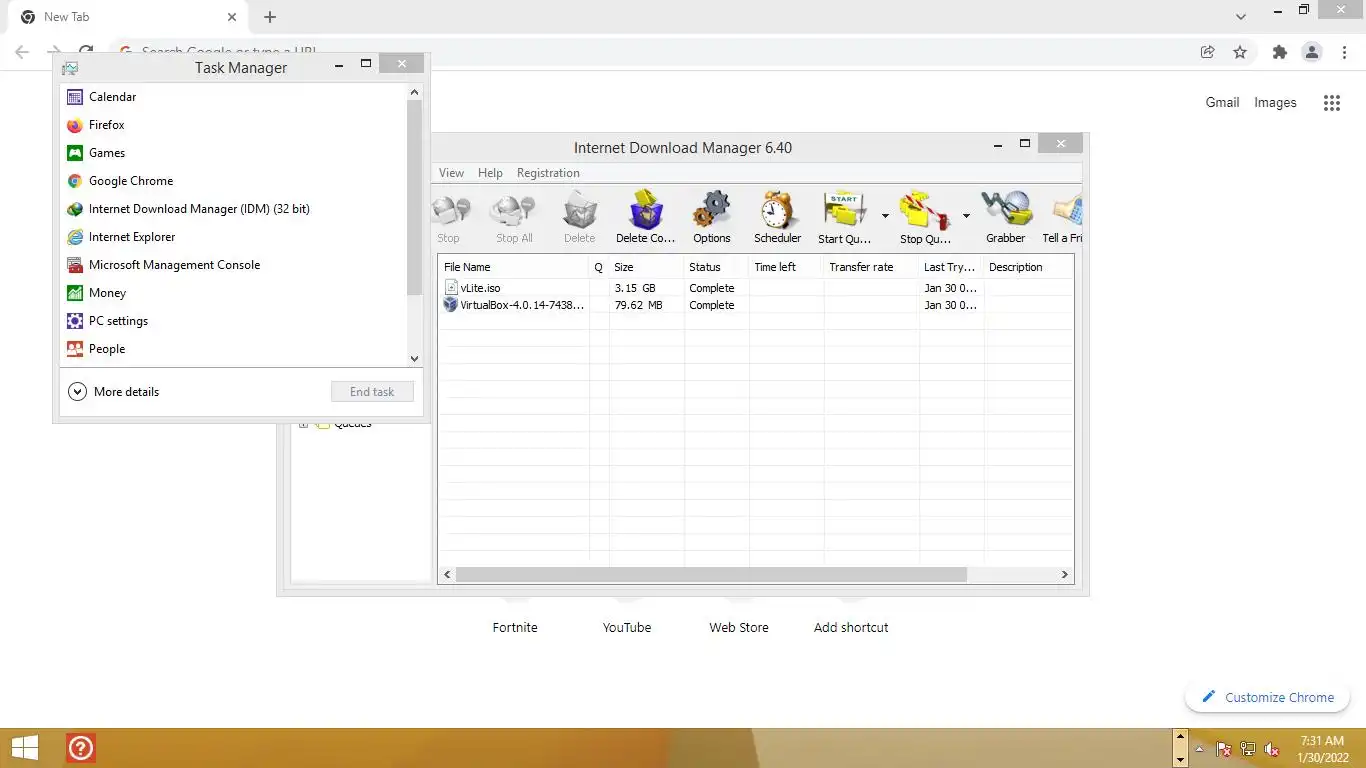Select the Firefox entry in Task Manager
Screen dimensions: 1366x768
pyautogui.click(x=234, y=125)
